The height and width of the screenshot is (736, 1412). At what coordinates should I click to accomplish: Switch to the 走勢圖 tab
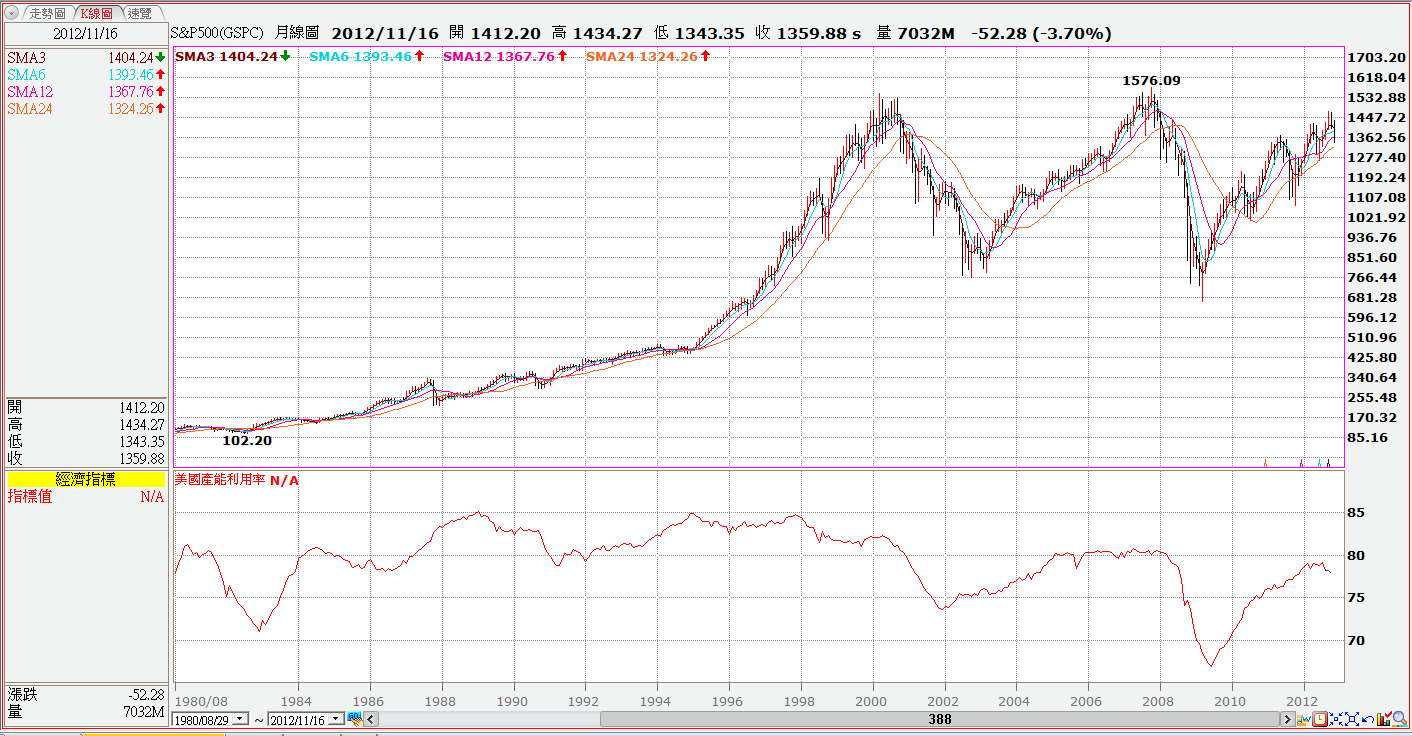click(x=47, y=14)
